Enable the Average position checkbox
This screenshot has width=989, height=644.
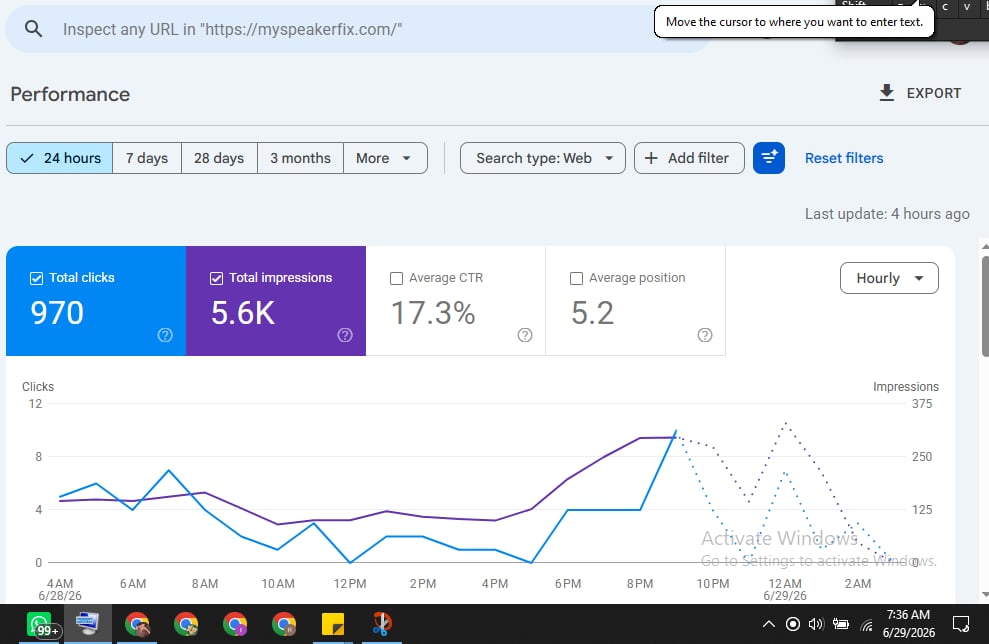(576, 278)
